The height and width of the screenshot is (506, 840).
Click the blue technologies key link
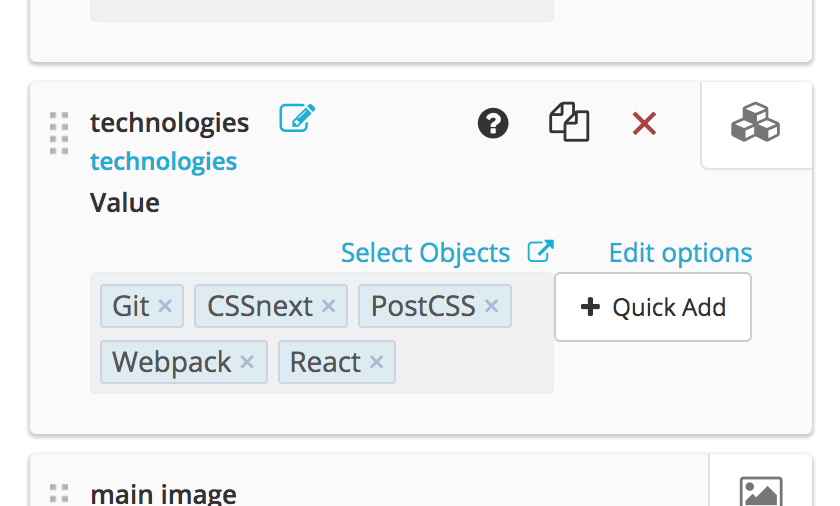click(163, 161)
